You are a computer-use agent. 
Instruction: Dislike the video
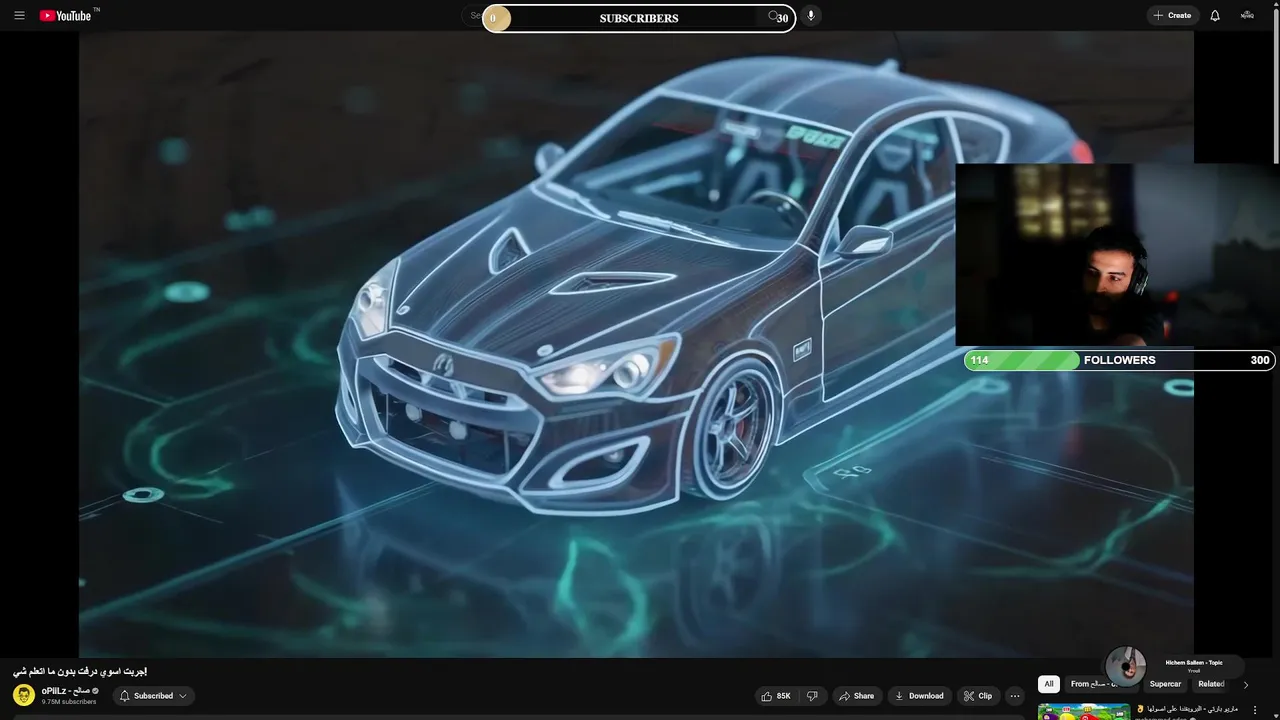[x=812, y=696]
